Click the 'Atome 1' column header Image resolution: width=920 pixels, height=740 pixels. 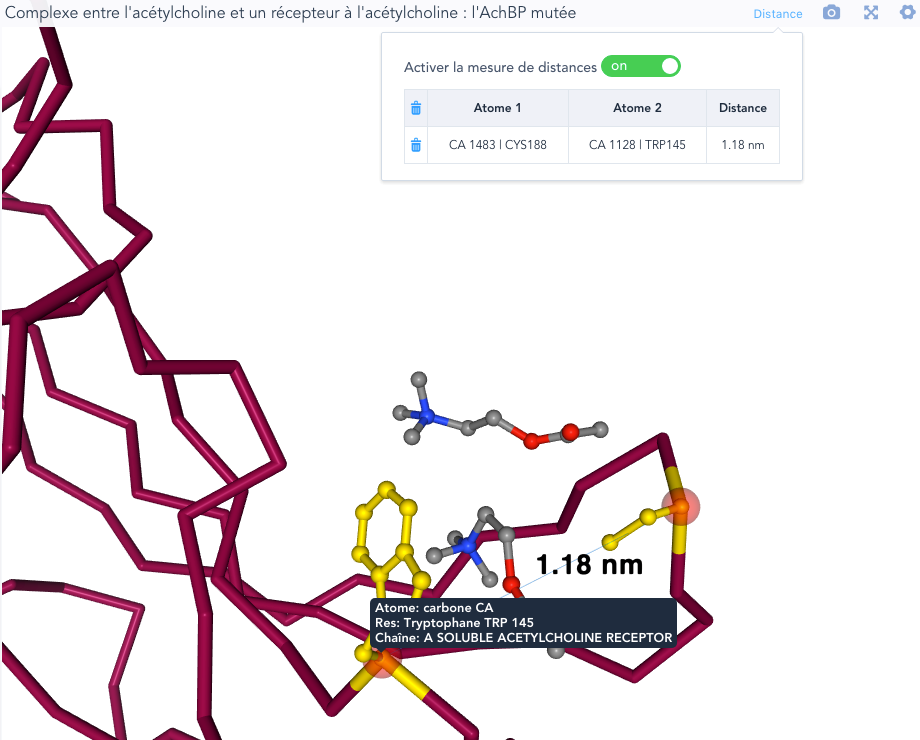tap(498, 108)
